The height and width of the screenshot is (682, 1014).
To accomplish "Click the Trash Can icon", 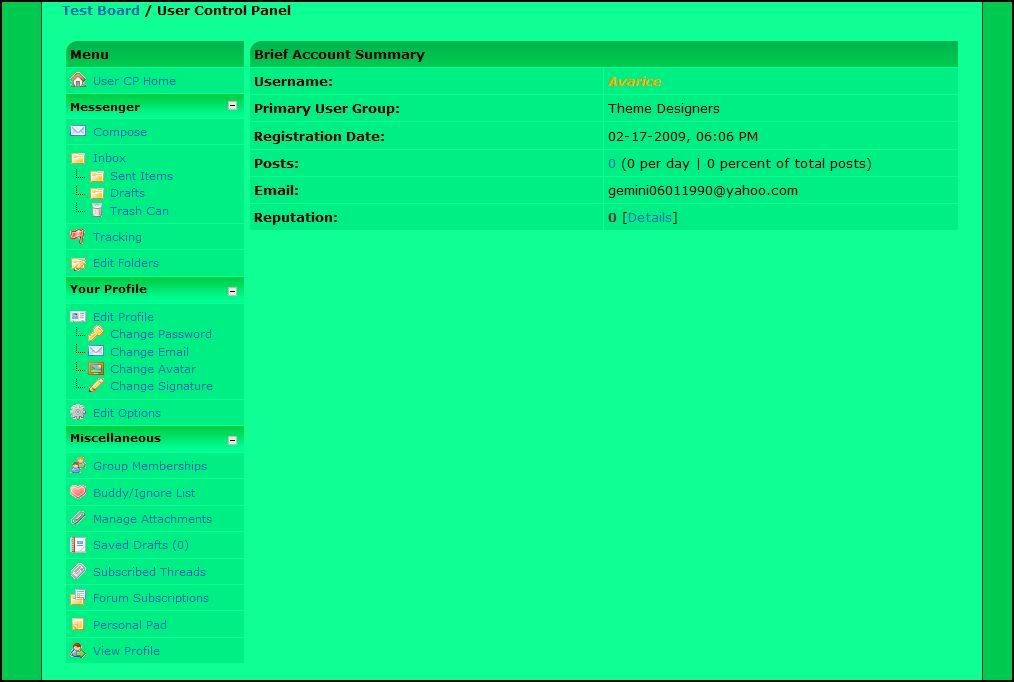I will [97, 211].
